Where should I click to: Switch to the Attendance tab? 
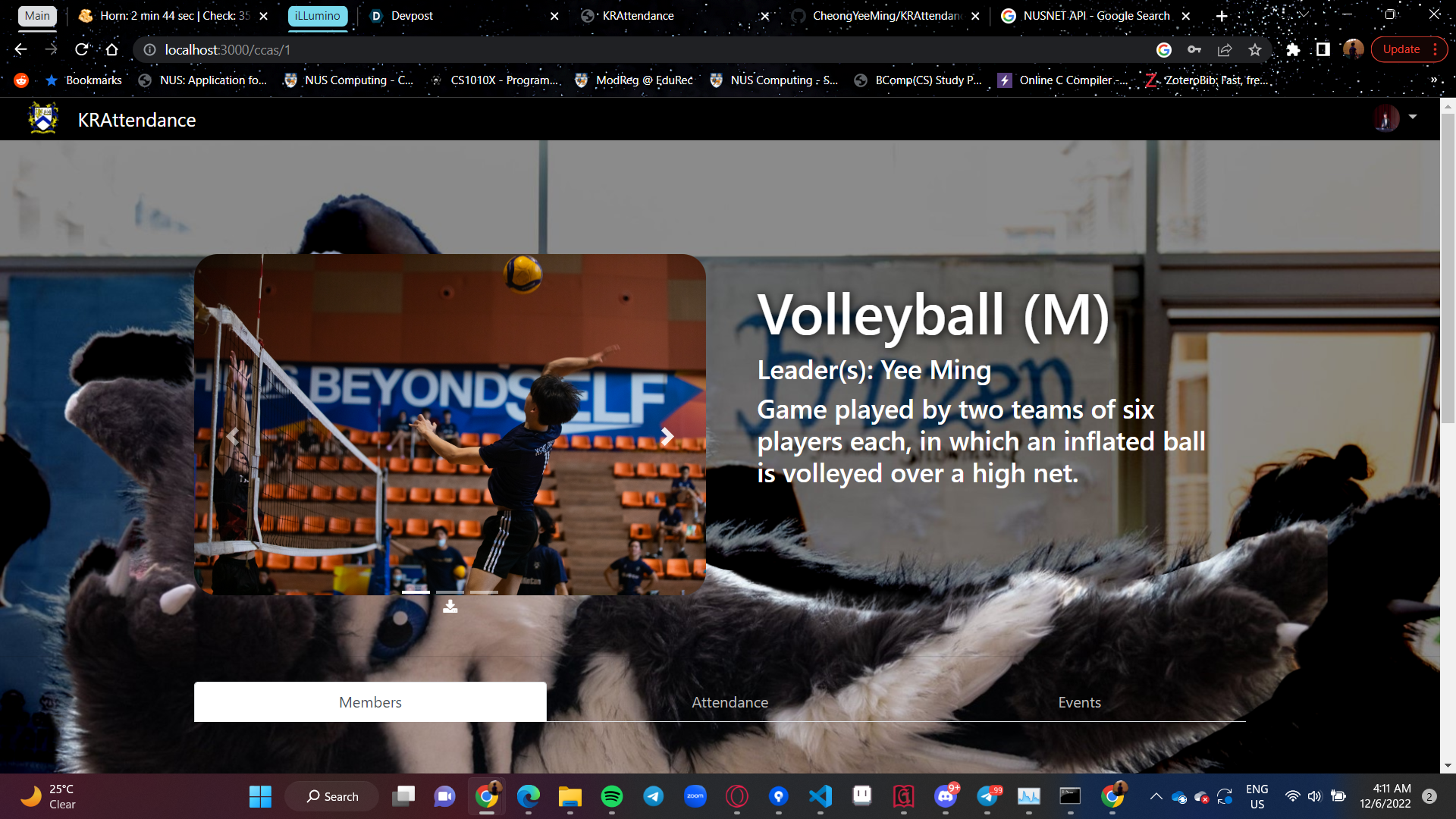click(x=730, y=702)
